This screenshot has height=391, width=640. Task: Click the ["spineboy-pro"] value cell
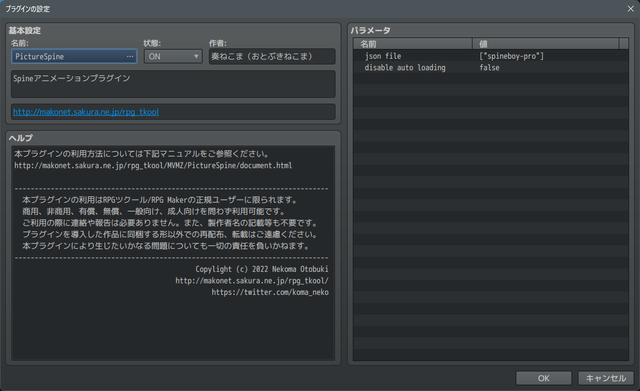[511, 56]
